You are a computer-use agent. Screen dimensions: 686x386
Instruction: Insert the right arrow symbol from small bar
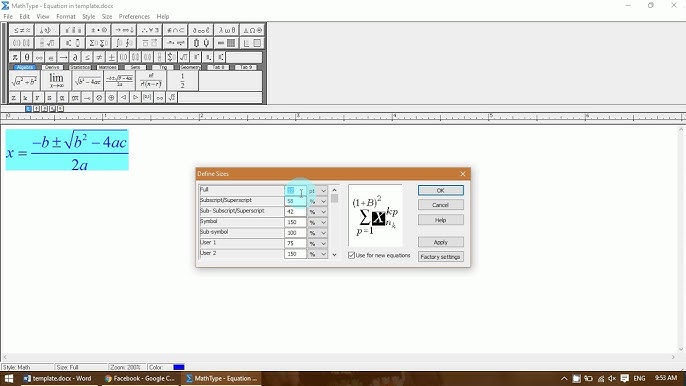pyautogui.click(x=63, y=57)
